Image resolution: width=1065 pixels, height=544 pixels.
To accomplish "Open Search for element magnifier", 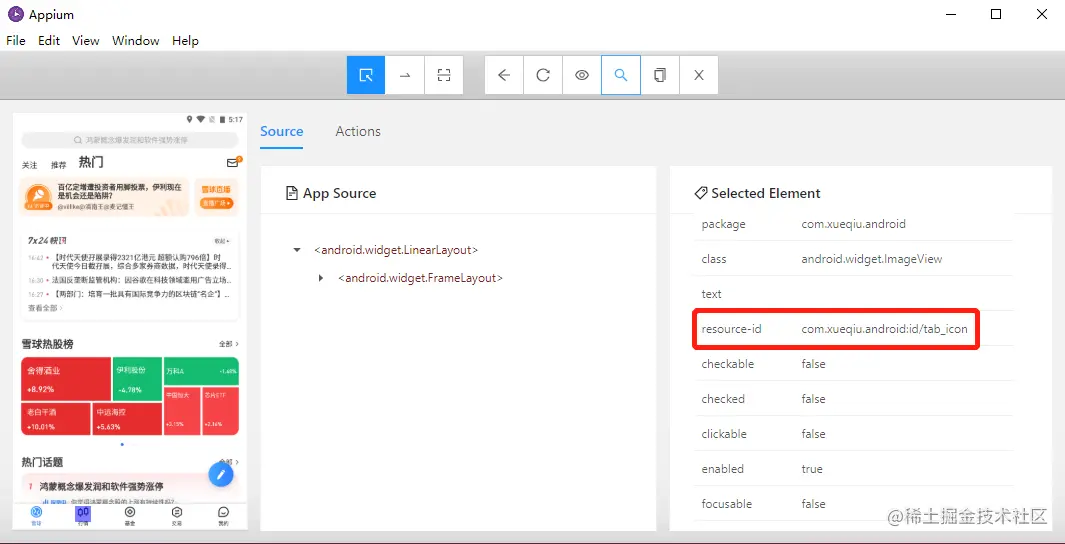I will tap(621, 75).
